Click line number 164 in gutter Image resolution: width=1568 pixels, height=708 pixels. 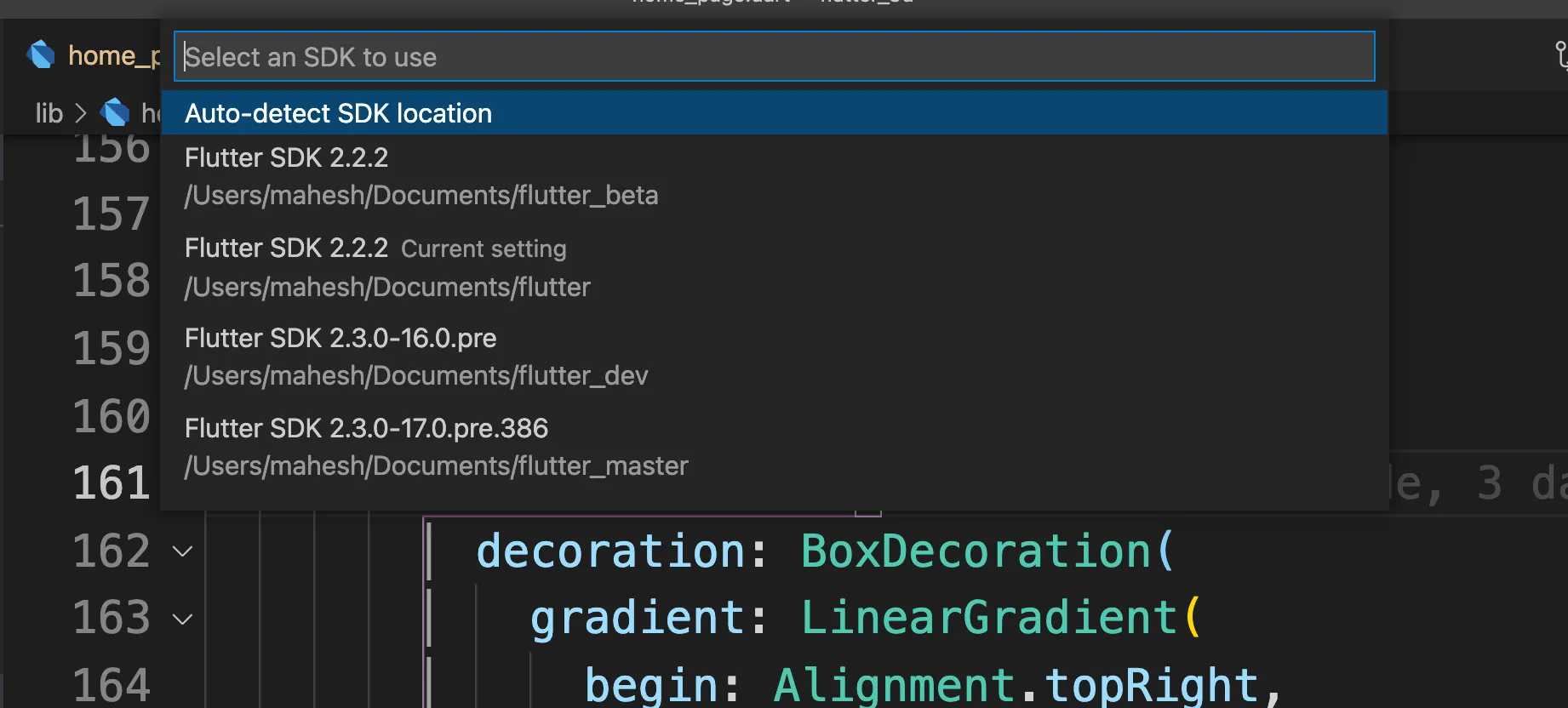coord(112,685)
